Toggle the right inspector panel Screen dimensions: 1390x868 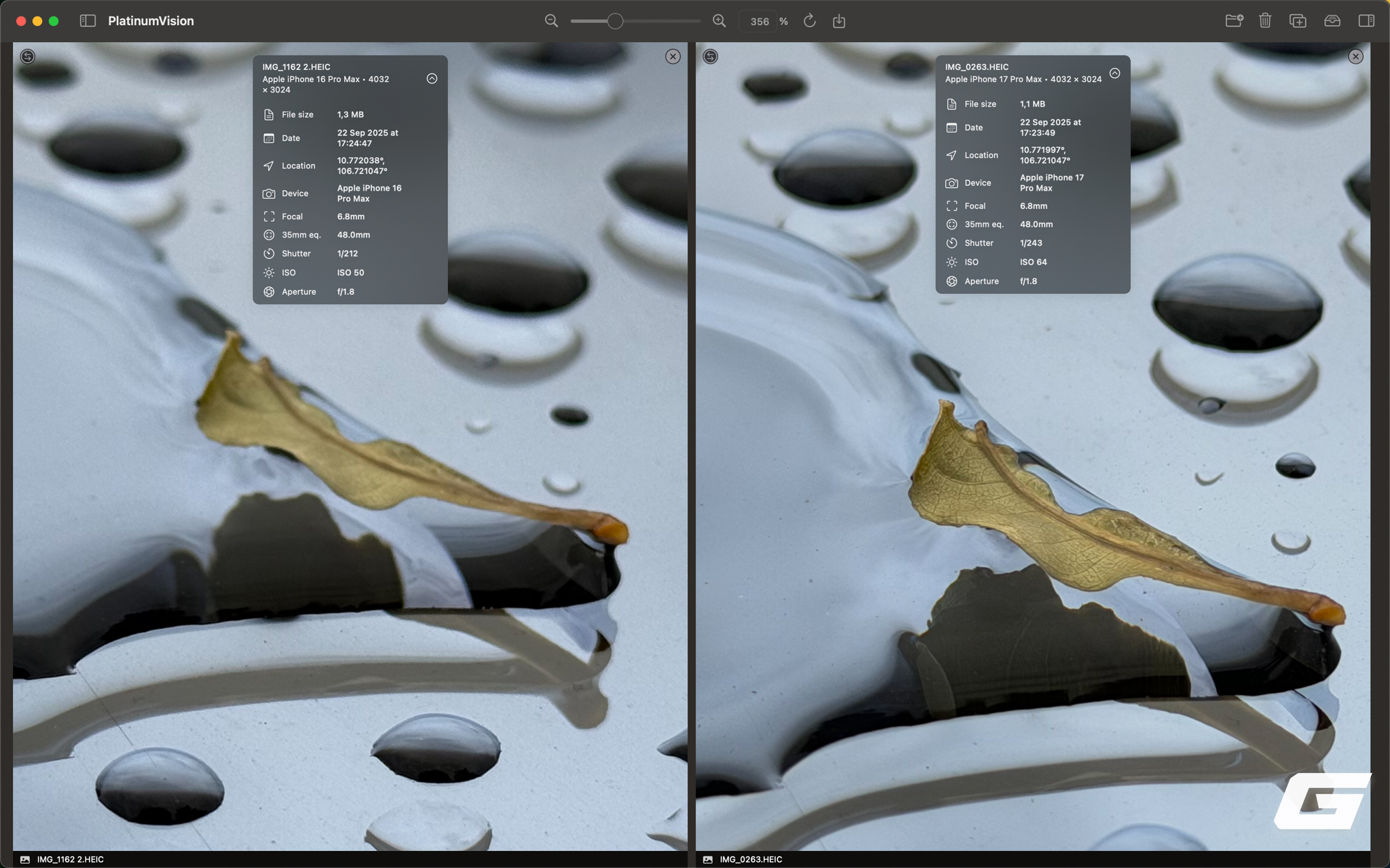(1366, 21)
